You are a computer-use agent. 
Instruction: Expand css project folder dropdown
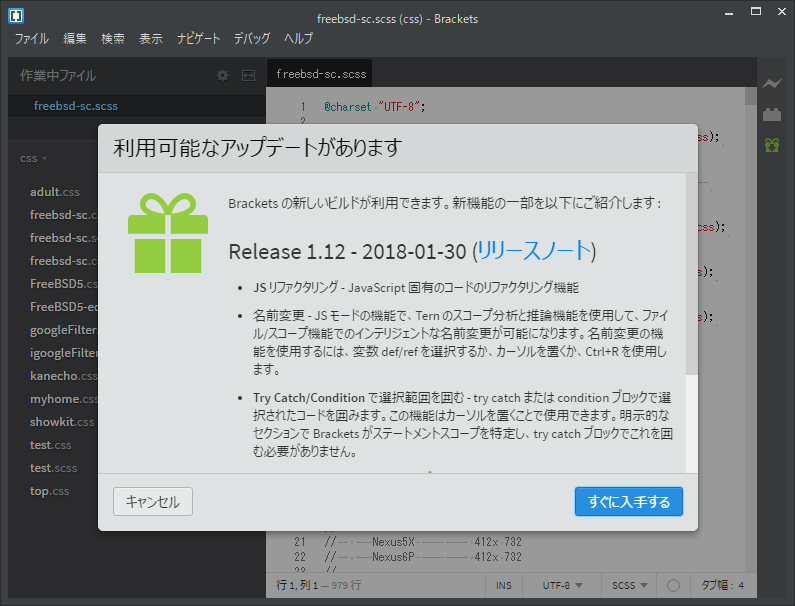[33, 159]
